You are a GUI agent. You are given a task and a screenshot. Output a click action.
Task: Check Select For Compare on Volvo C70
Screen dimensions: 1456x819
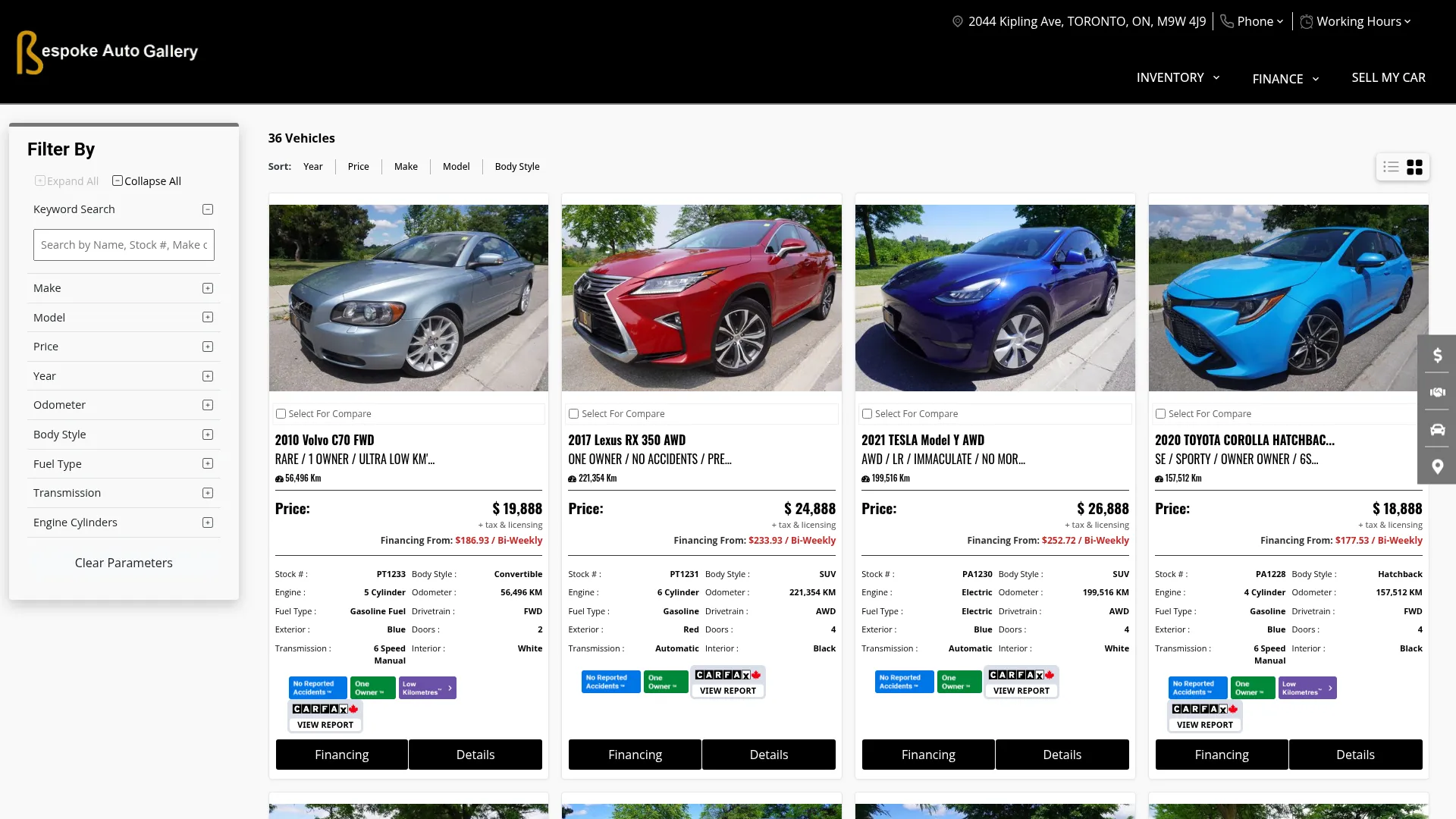(x=281, y=414)
